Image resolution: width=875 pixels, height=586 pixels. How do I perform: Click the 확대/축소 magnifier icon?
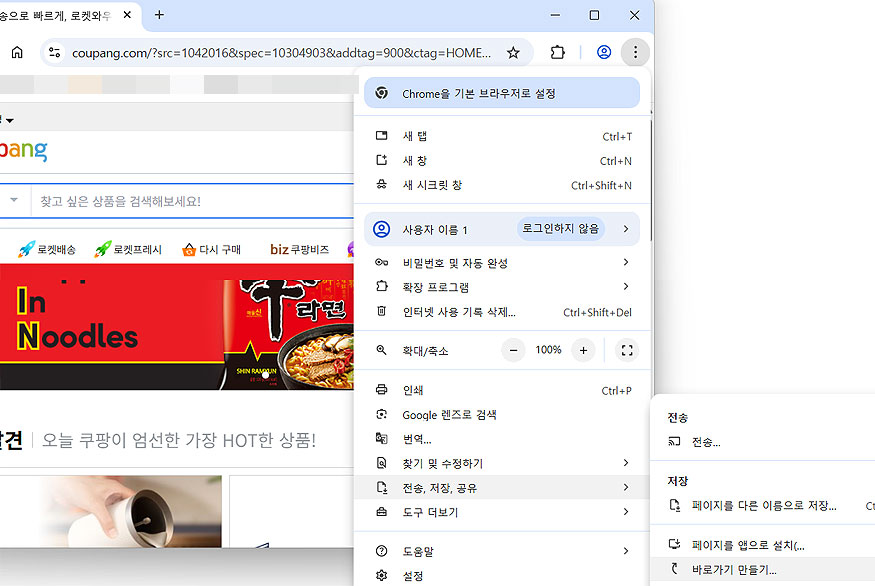click(x=382, y=350)
